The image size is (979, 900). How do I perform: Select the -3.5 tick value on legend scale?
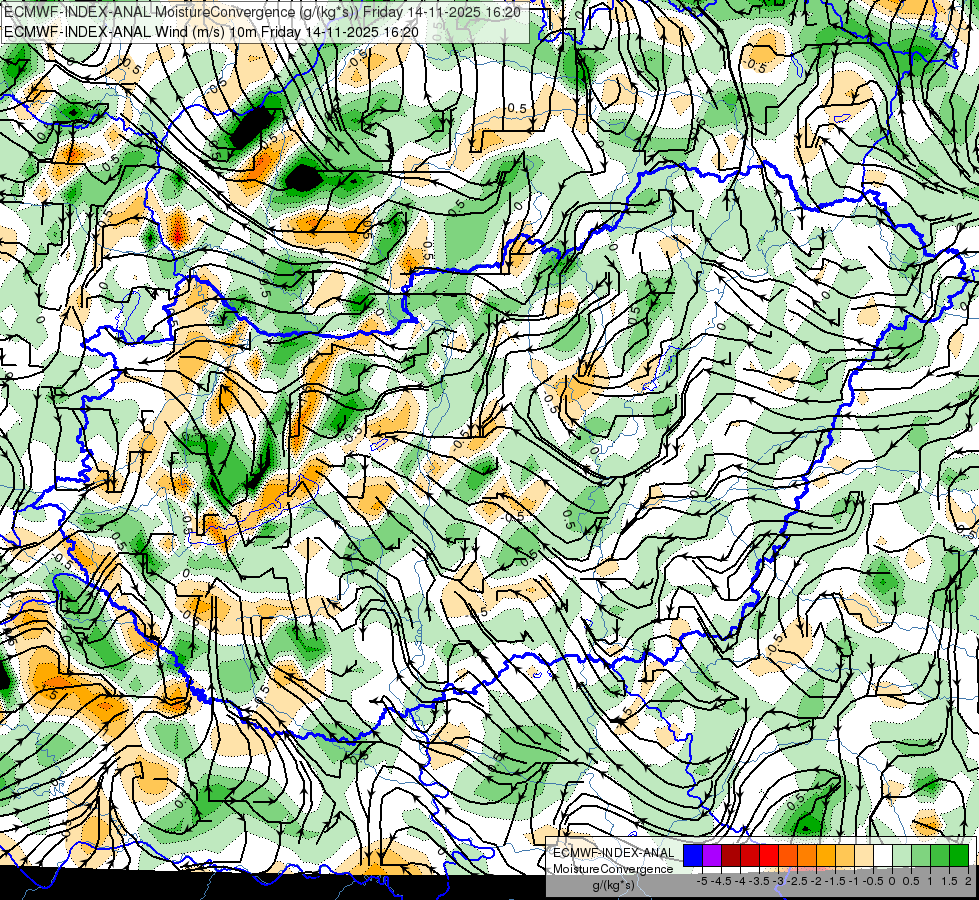[x=759, y=881]
